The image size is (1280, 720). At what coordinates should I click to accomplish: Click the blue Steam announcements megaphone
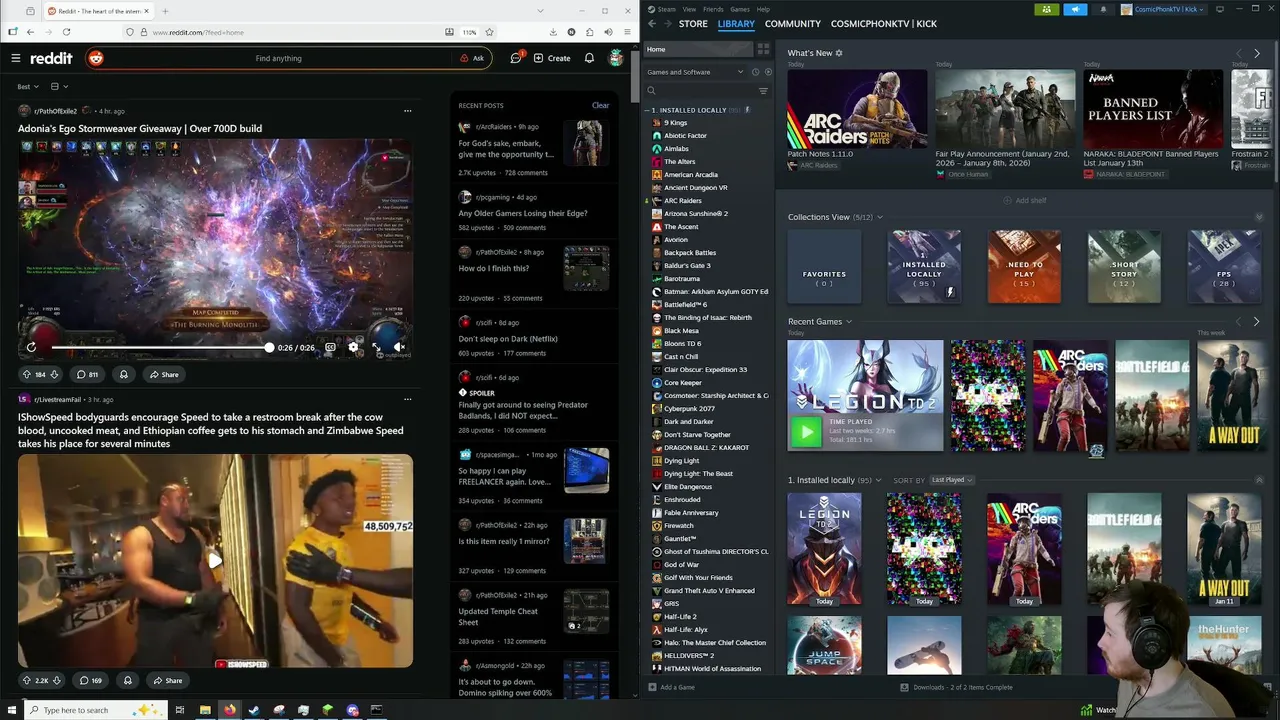click(1075, 9)
